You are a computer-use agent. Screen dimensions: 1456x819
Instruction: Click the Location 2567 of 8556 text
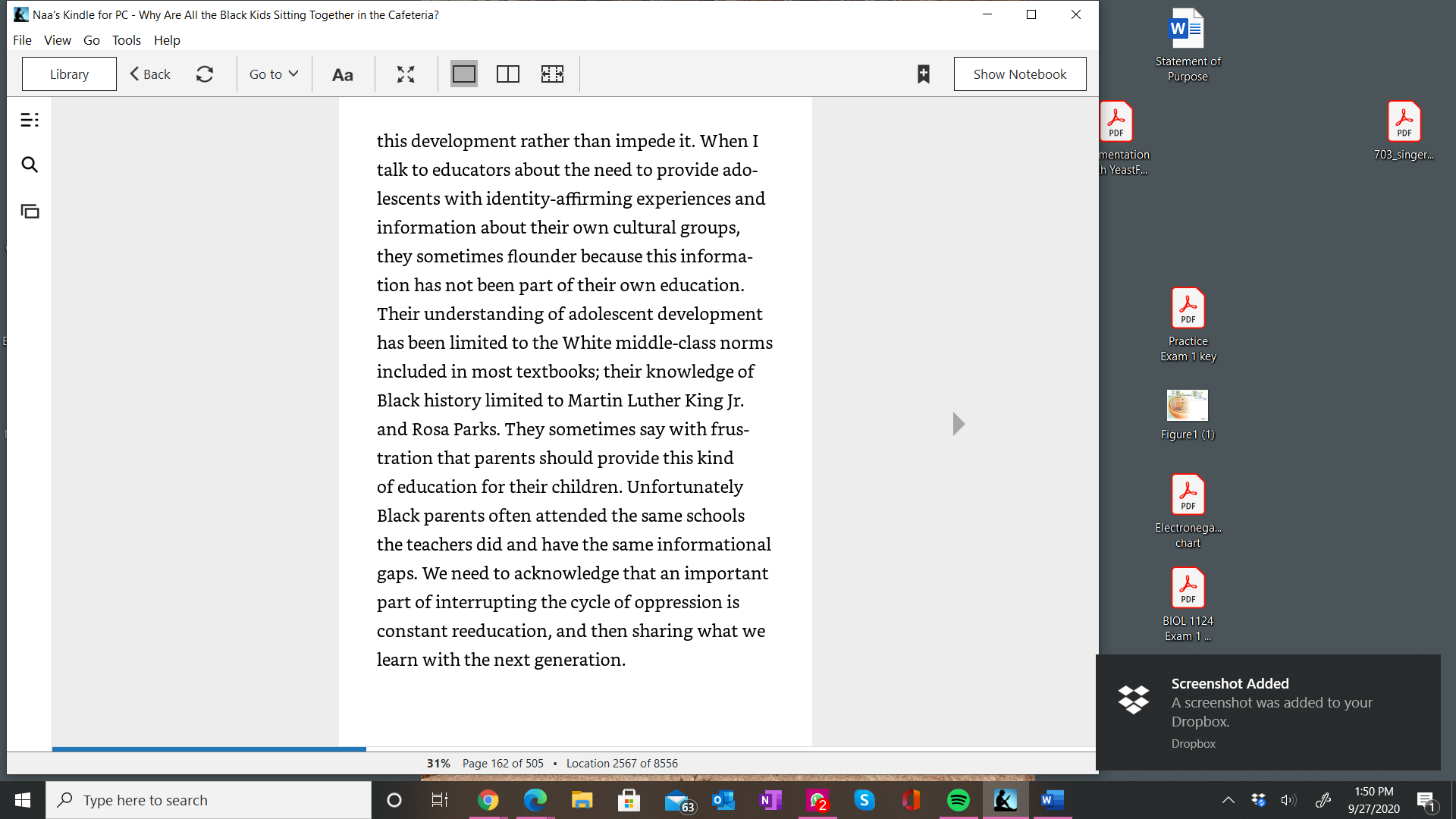[622, 764]
